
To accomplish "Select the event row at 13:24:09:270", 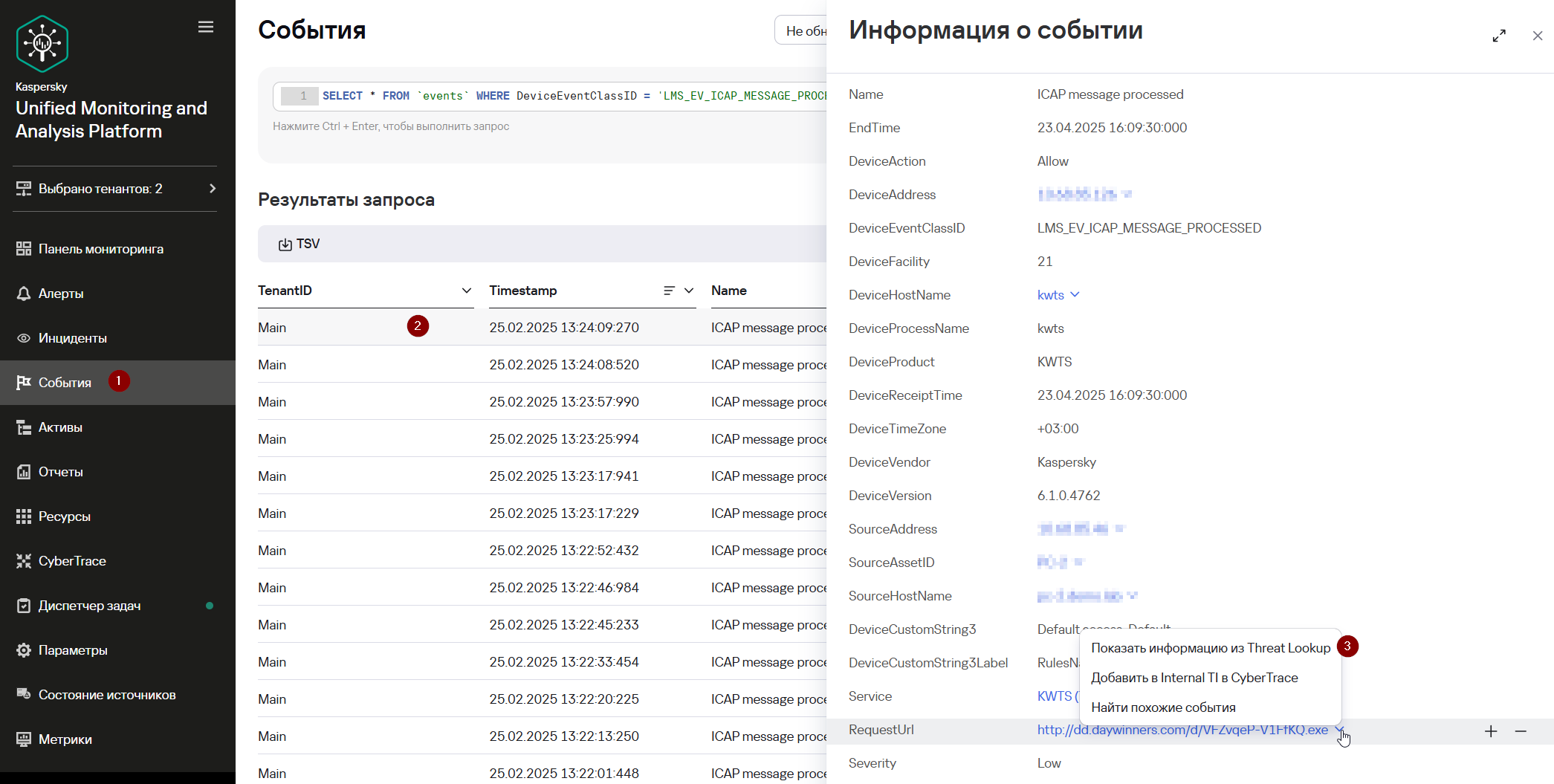I will [x=542, y=328].
